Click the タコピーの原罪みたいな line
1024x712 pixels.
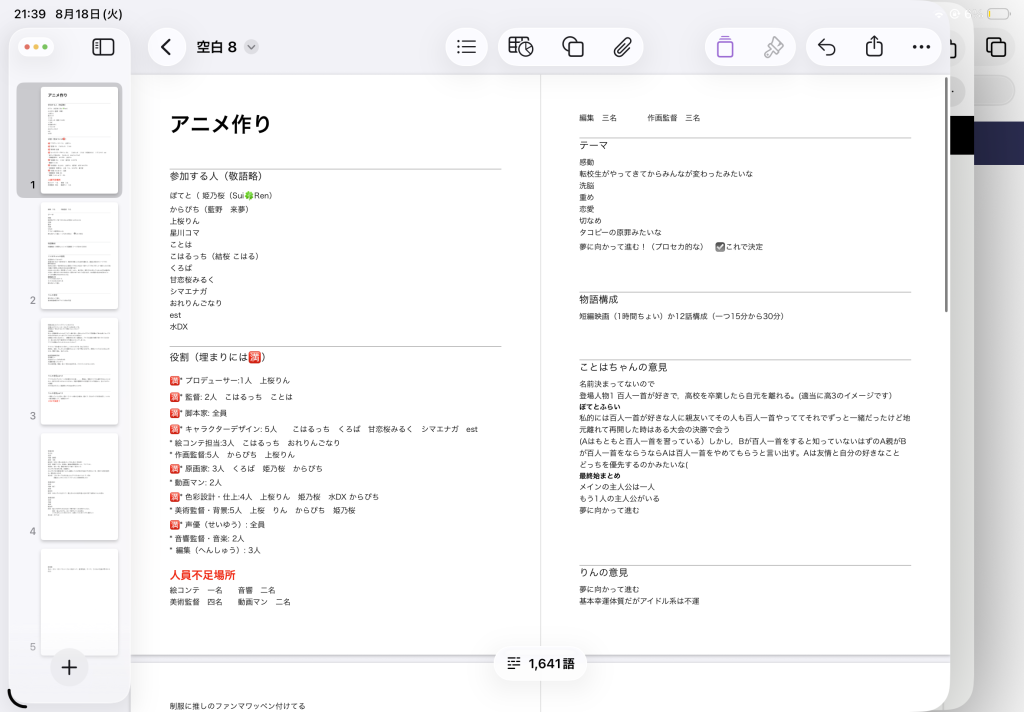pos(620,233)
